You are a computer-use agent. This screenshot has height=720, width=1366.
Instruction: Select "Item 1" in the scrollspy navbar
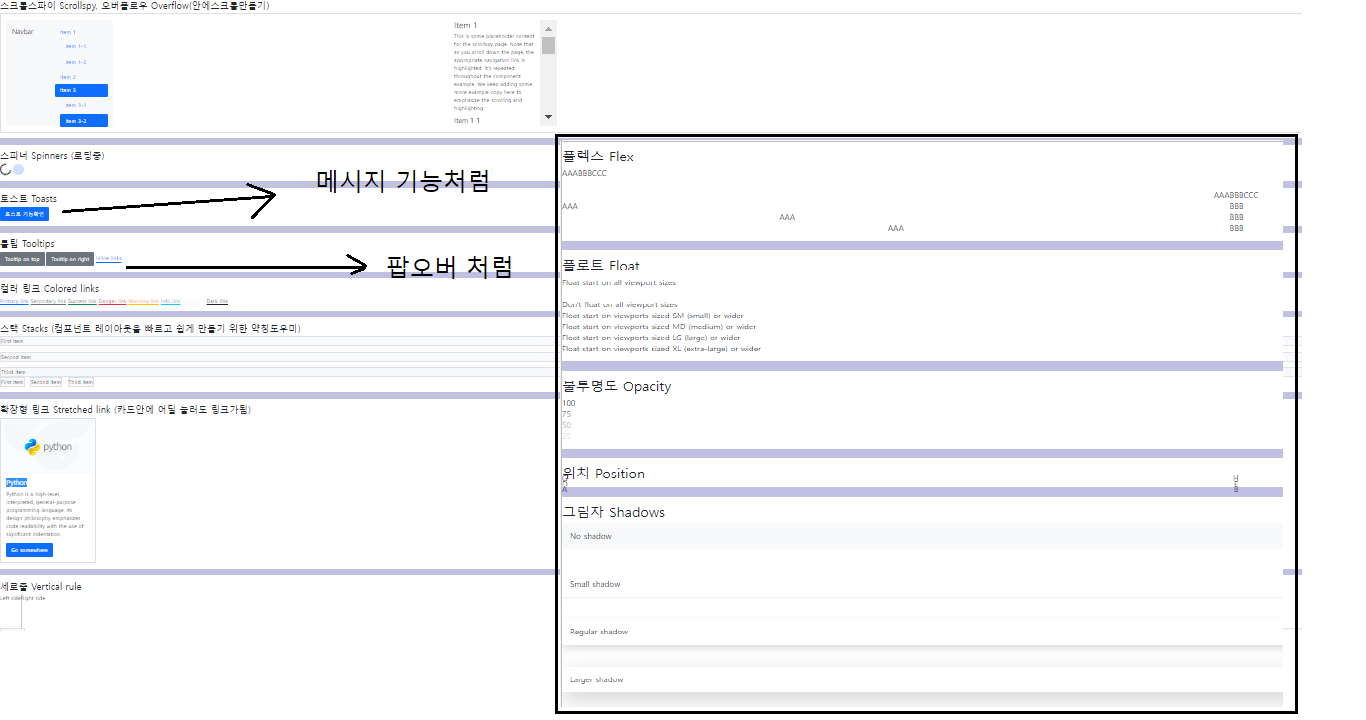[x=70, y=31]
